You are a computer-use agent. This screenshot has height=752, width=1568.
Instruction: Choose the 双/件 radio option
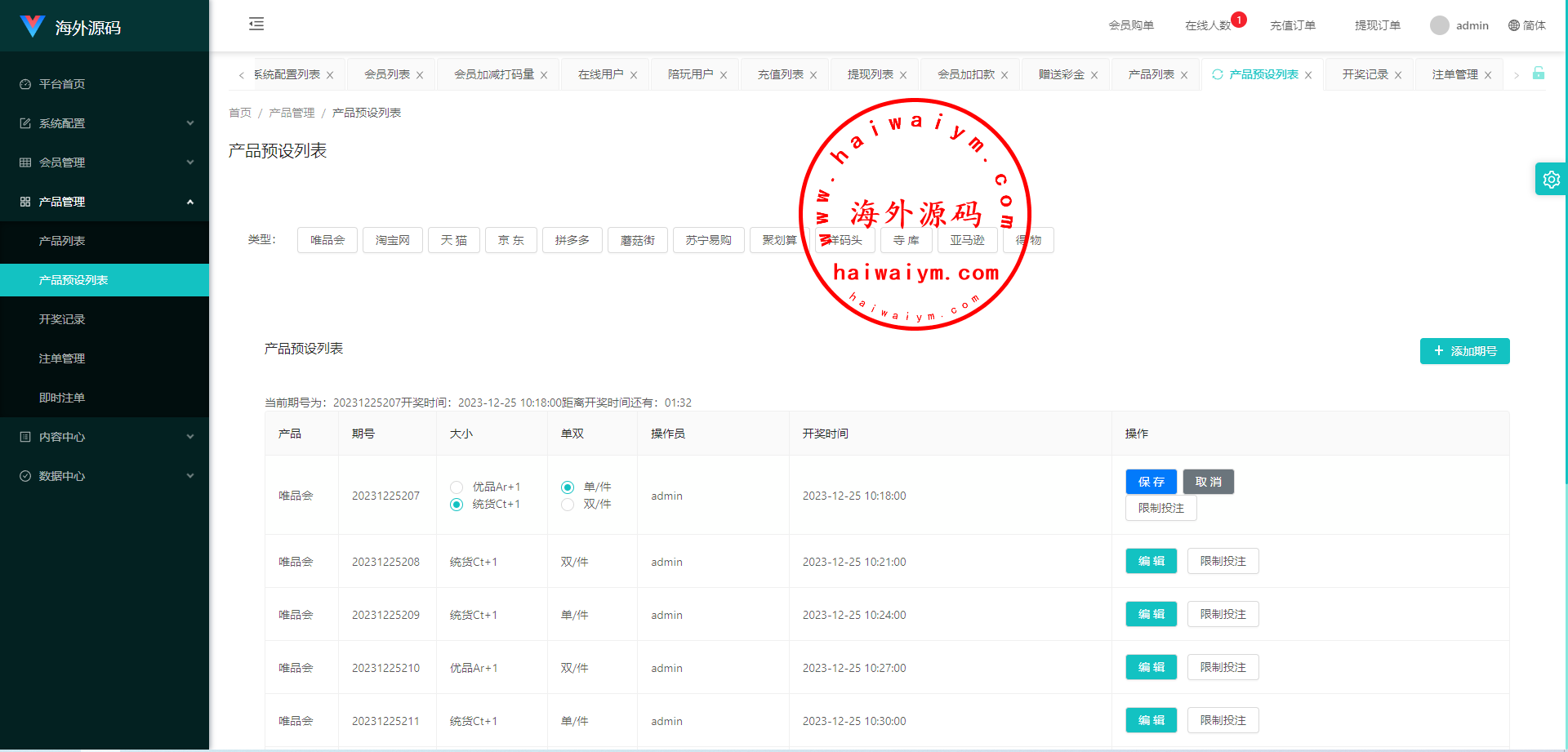click(x=568, y=505)
